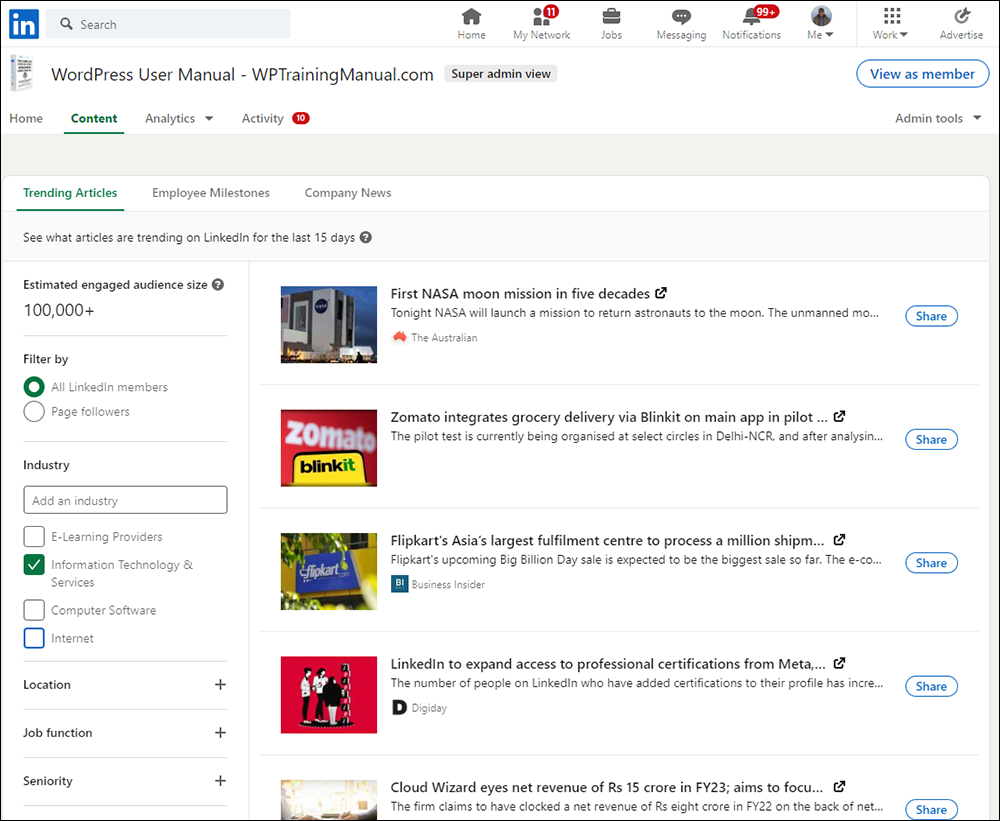The height and width of the screenshot is (821, 1000).
Task: Open the Flipkart sign thumbnail
Action: pos(328,572)
